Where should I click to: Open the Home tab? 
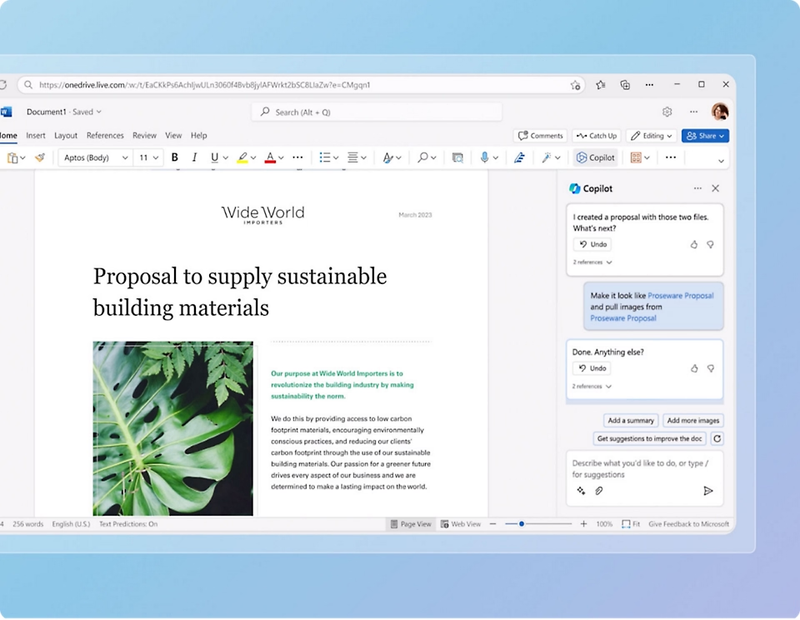pos(8,136)
